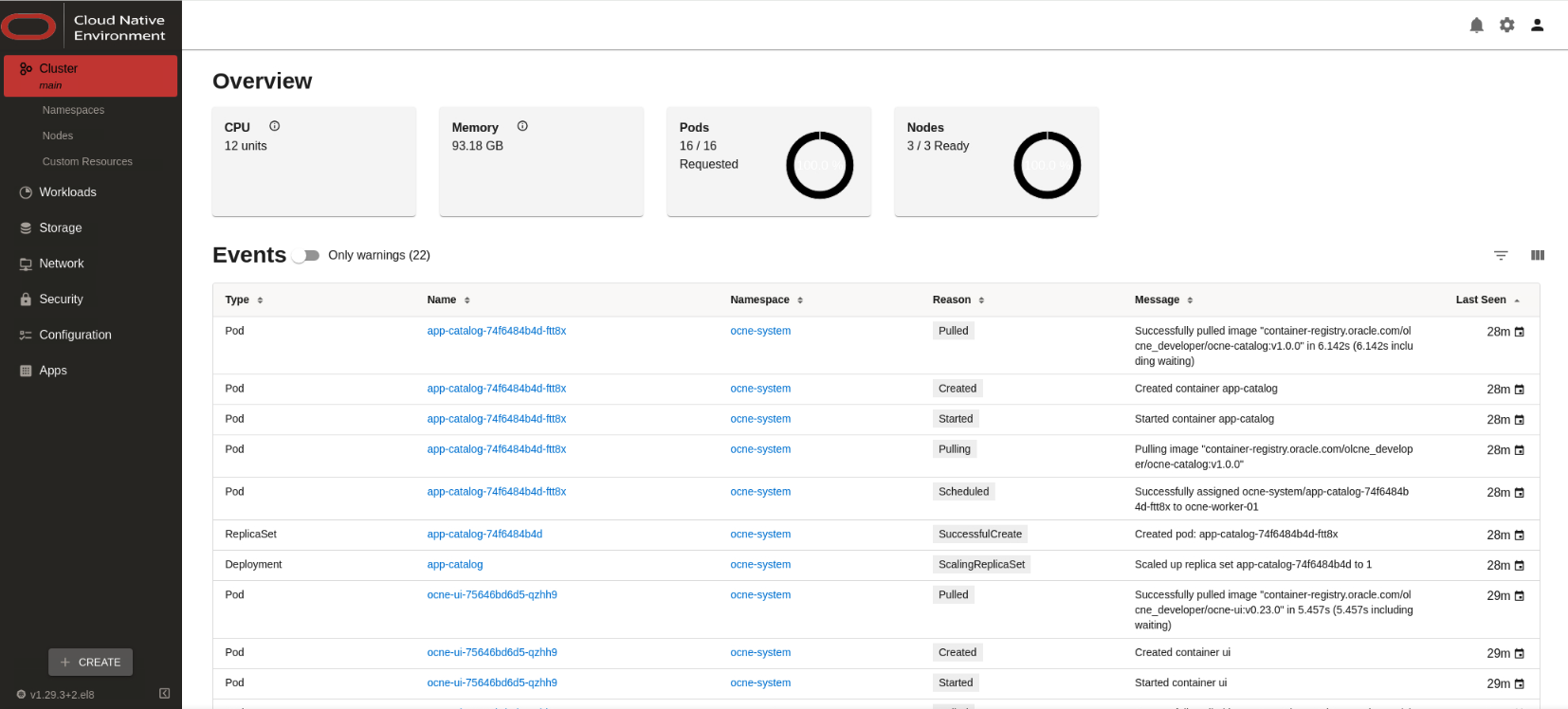Click calendar icon on 'Created container app-catalog' row
1568x709 pixels.
[1520, 390]
